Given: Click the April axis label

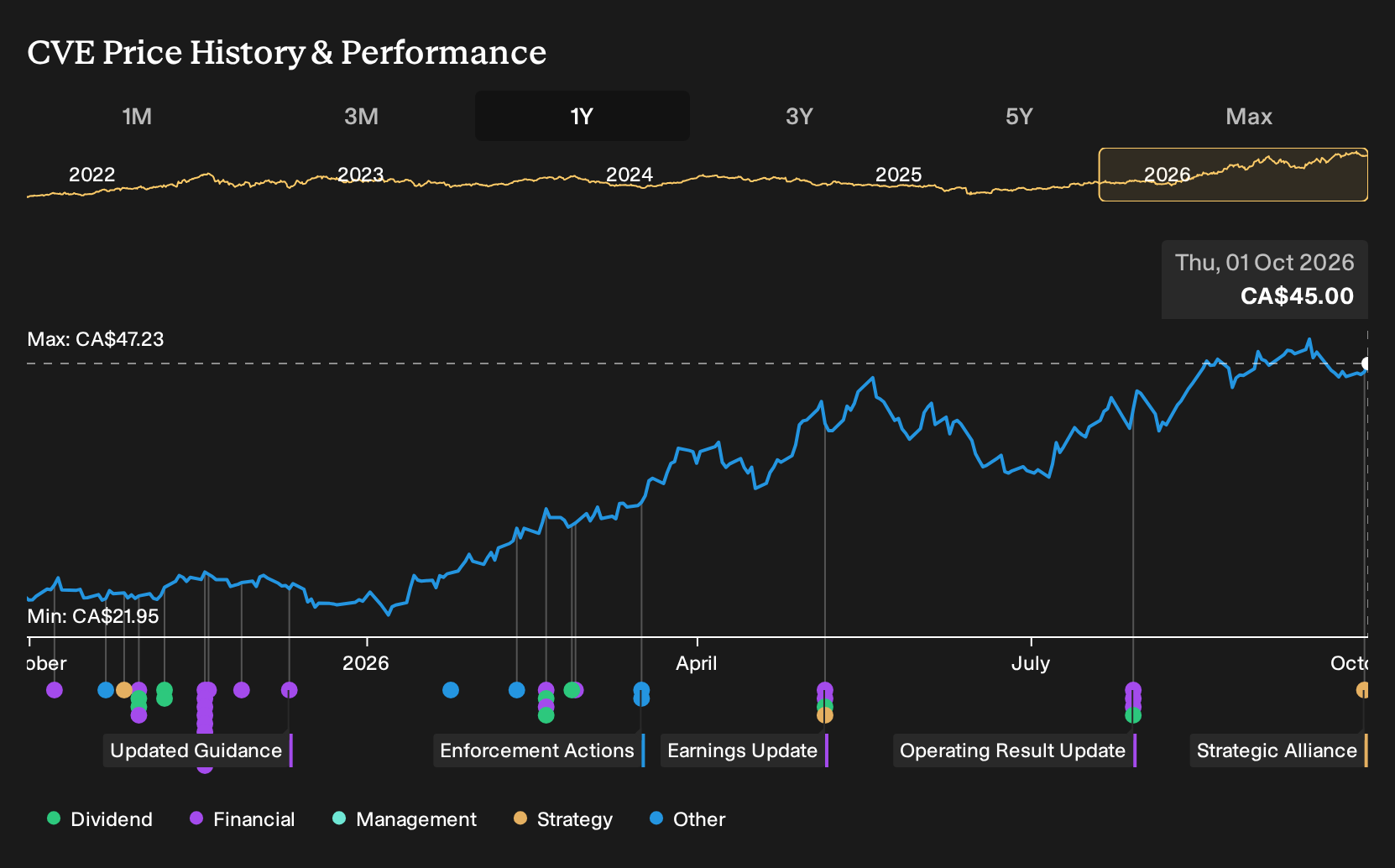Looking at the screenshot, I should [x=697, y=663].
